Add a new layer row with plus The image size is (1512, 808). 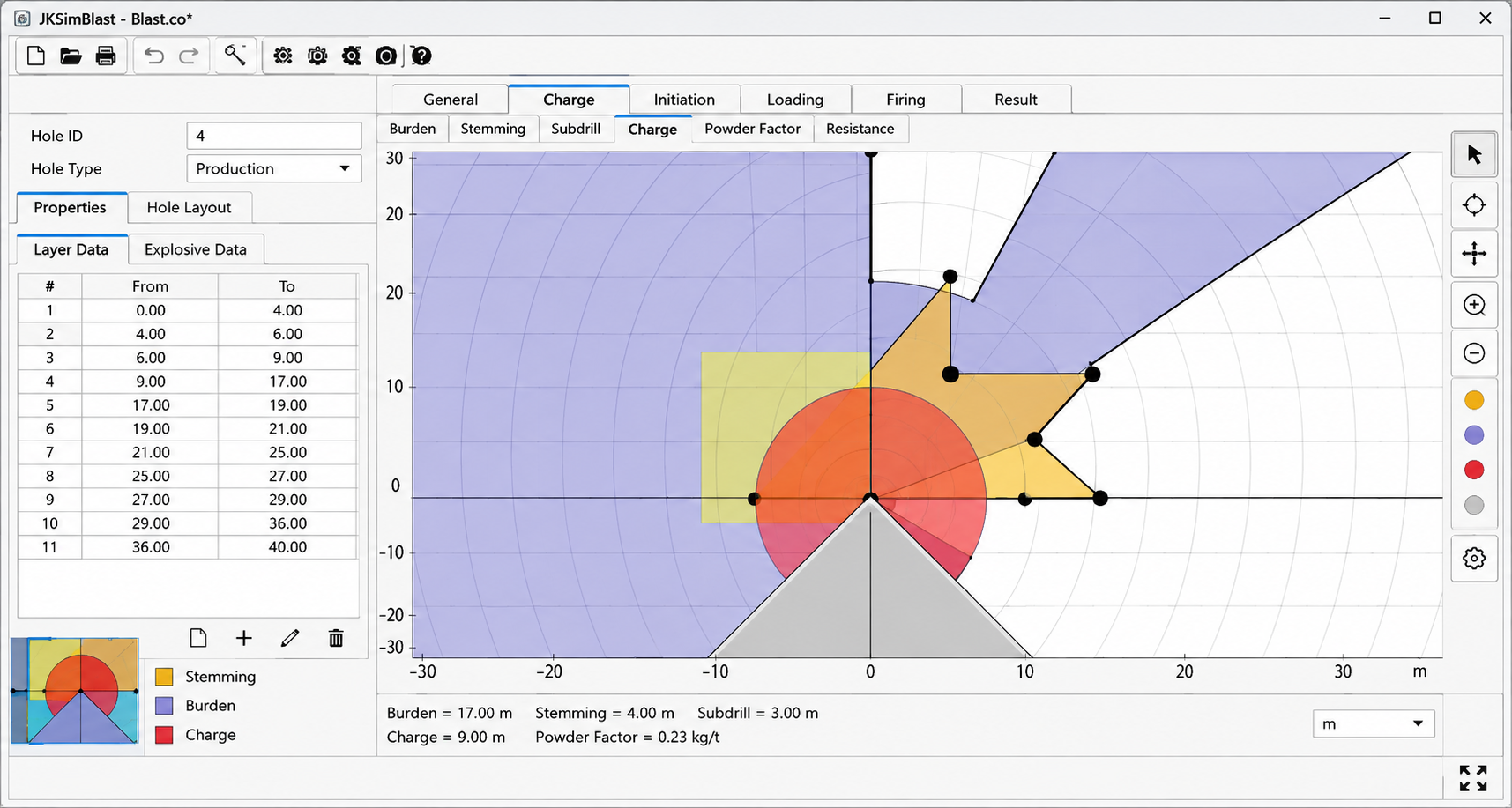tap(244, 638)
